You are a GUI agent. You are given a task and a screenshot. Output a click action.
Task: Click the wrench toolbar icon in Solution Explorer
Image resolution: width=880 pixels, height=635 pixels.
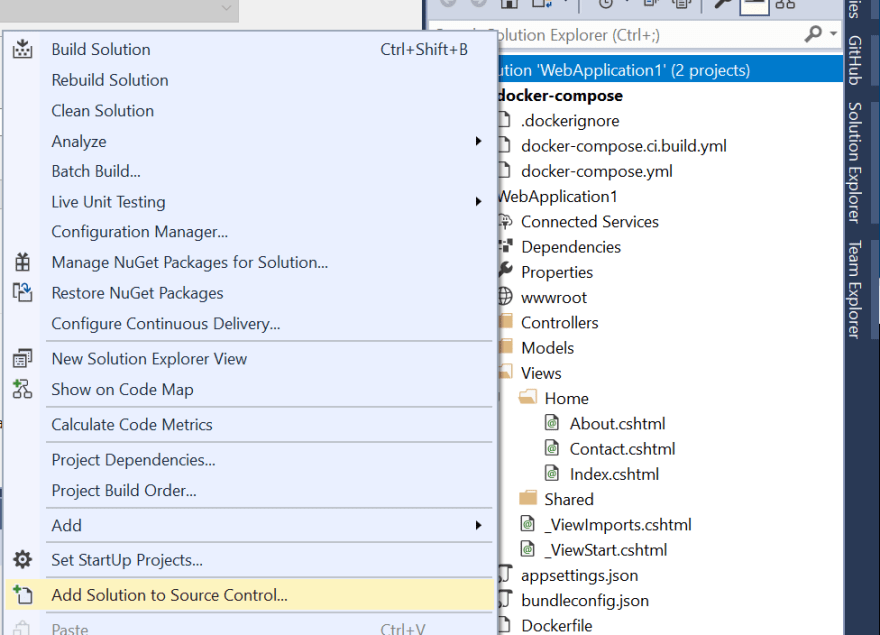click(x=722, y=4)
